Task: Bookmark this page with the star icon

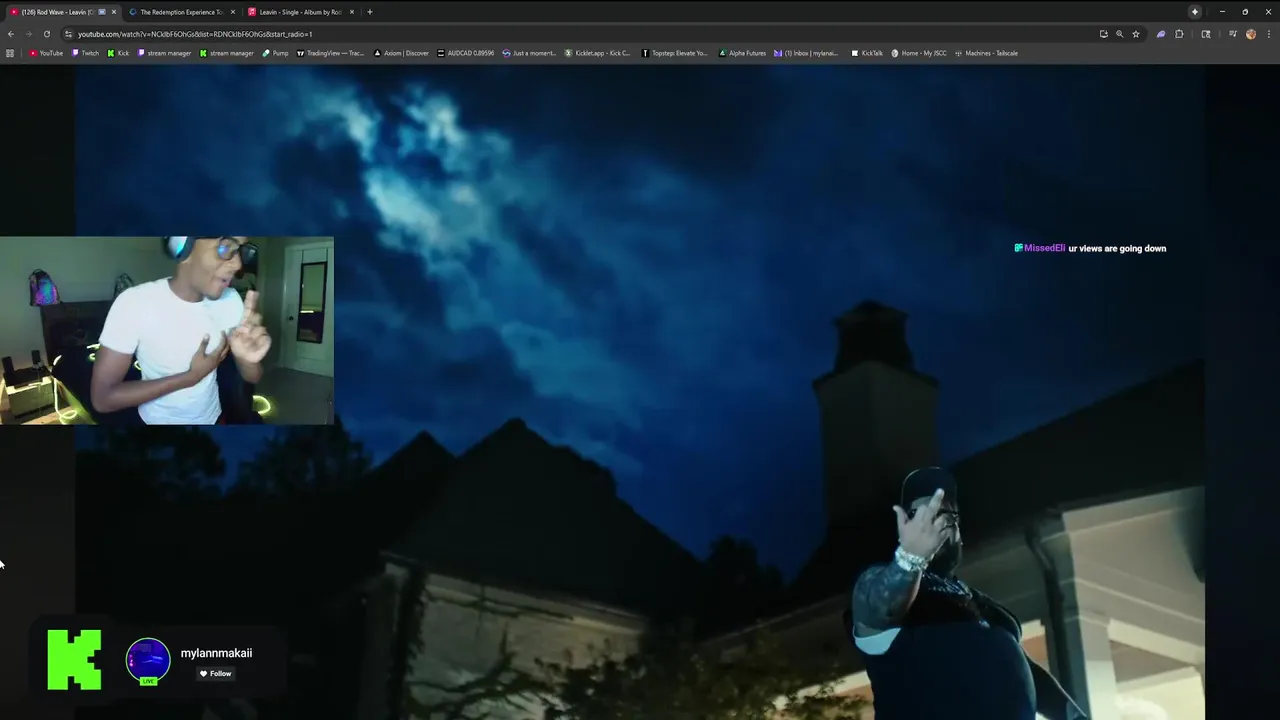Action: pos(1136,34)
